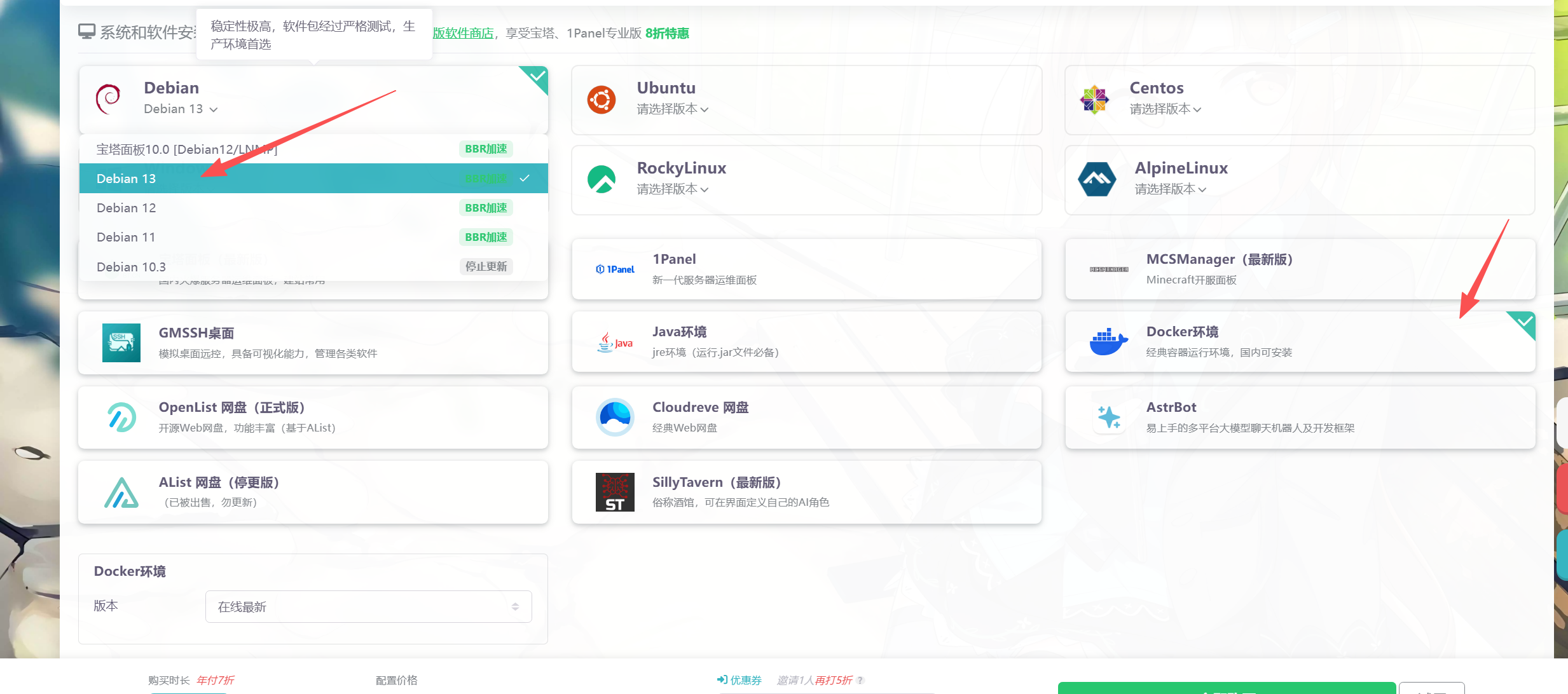
Task: Open the 版软件商店 green link
Action: click(x=463, y=33)
